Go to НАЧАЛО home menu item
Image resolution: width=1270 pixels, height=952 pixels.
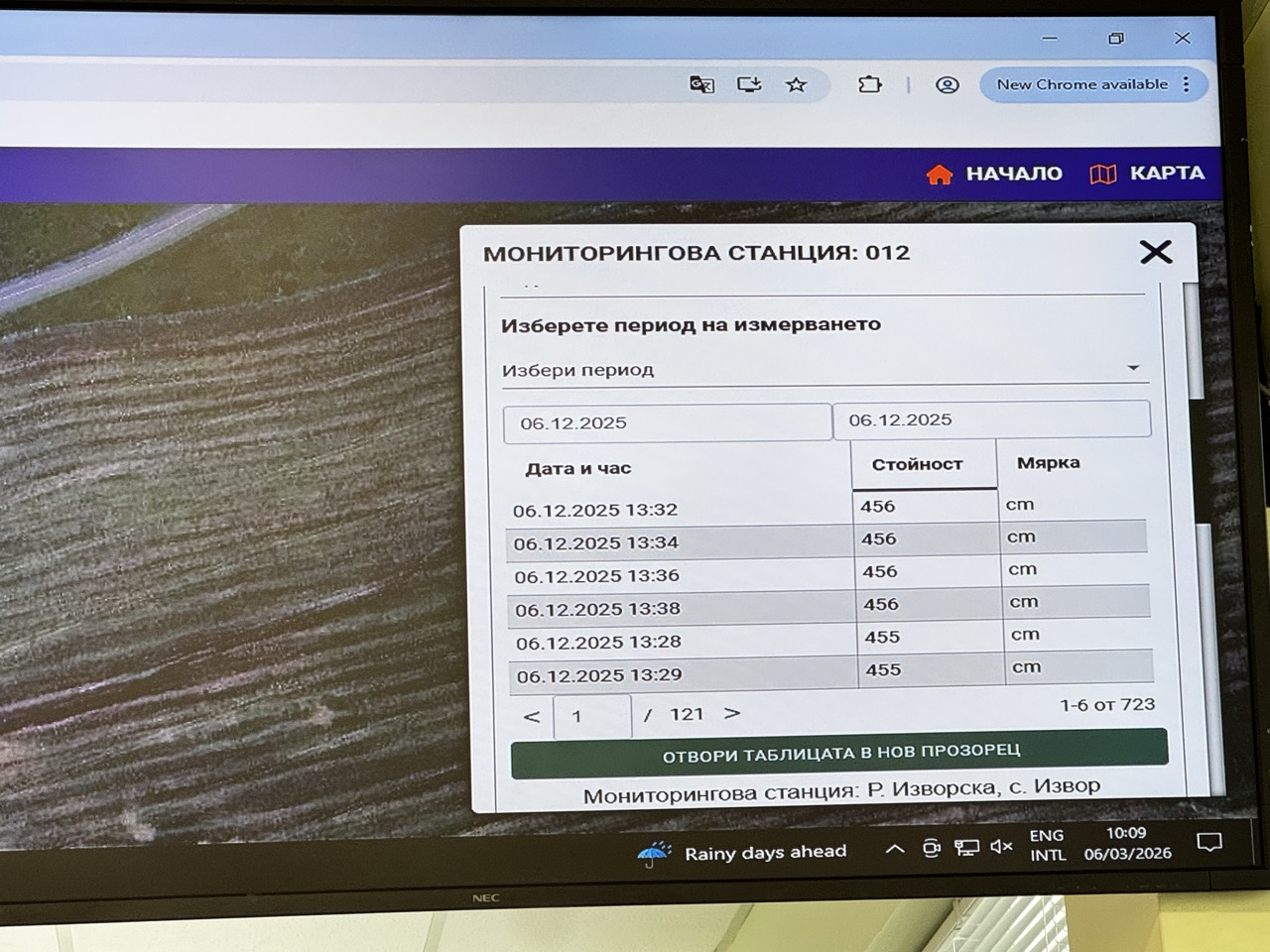click(994, 175)
